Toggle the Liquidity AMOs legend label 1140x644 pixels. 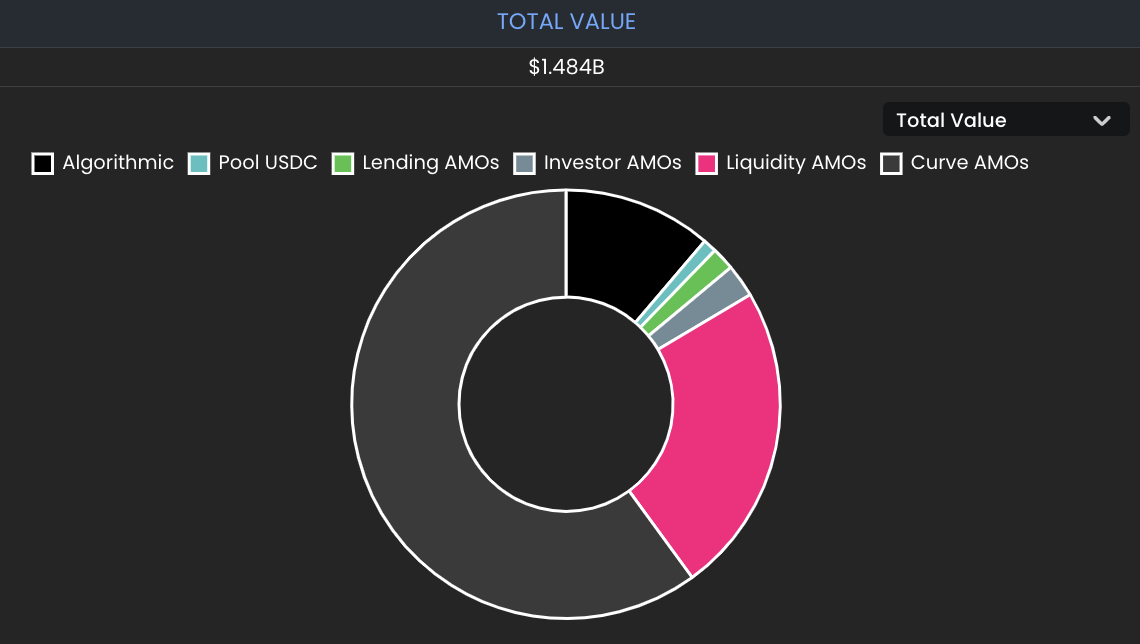(796, 163)
